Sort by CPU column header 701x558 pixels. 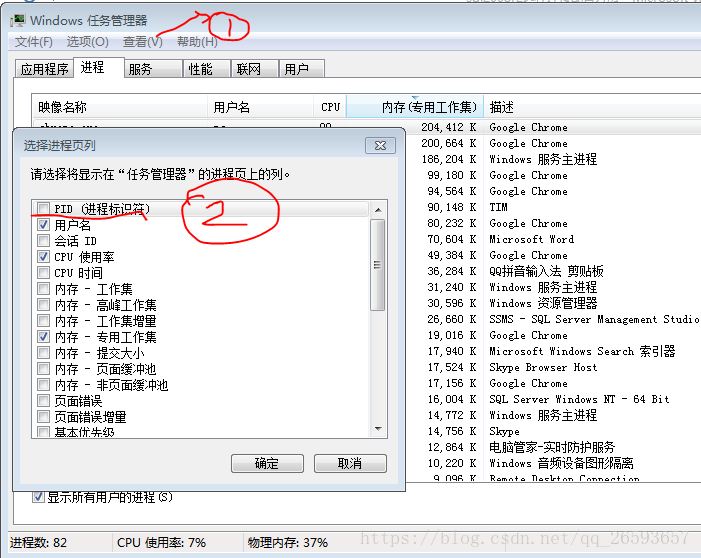(330, 107)
